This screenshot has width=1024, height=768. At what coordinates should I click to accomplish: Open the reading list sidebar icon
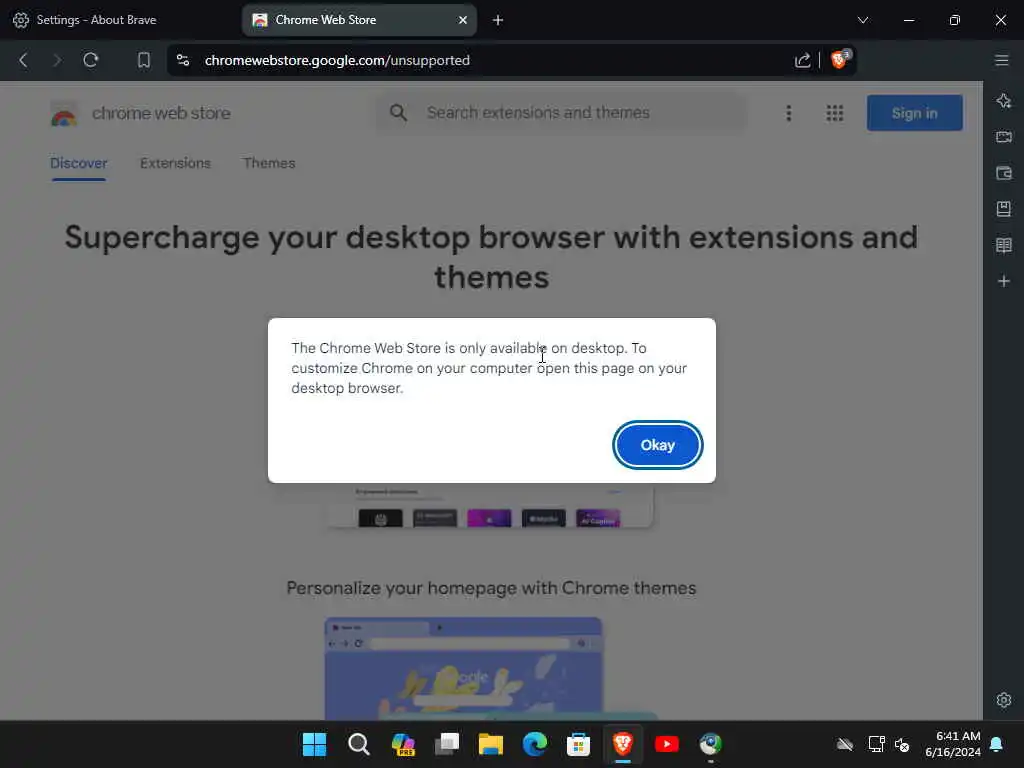1004,245
